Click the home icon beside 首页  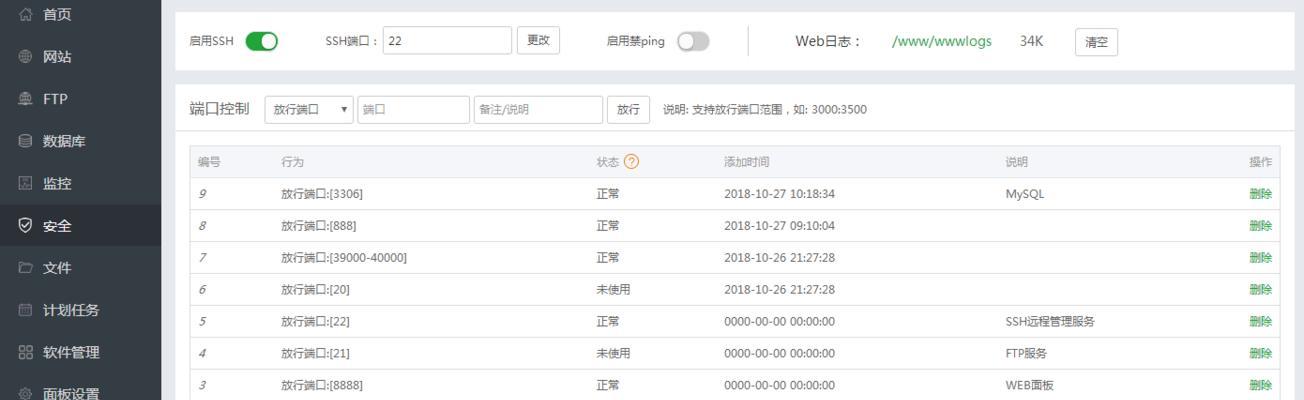[25, 15]
